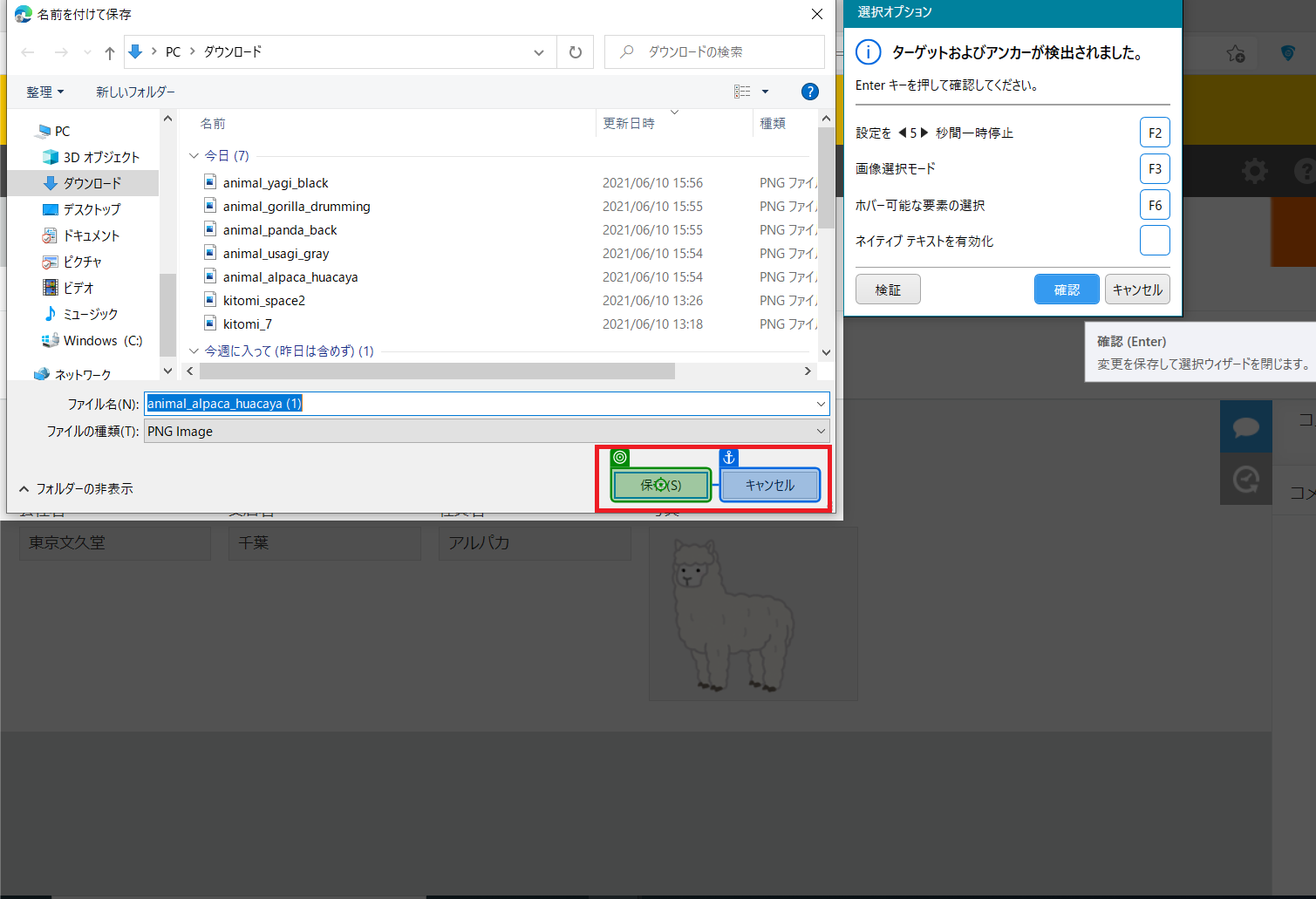1316x899 pixels.
Task: Click the view layout options icon
Action: coord(742,92)
